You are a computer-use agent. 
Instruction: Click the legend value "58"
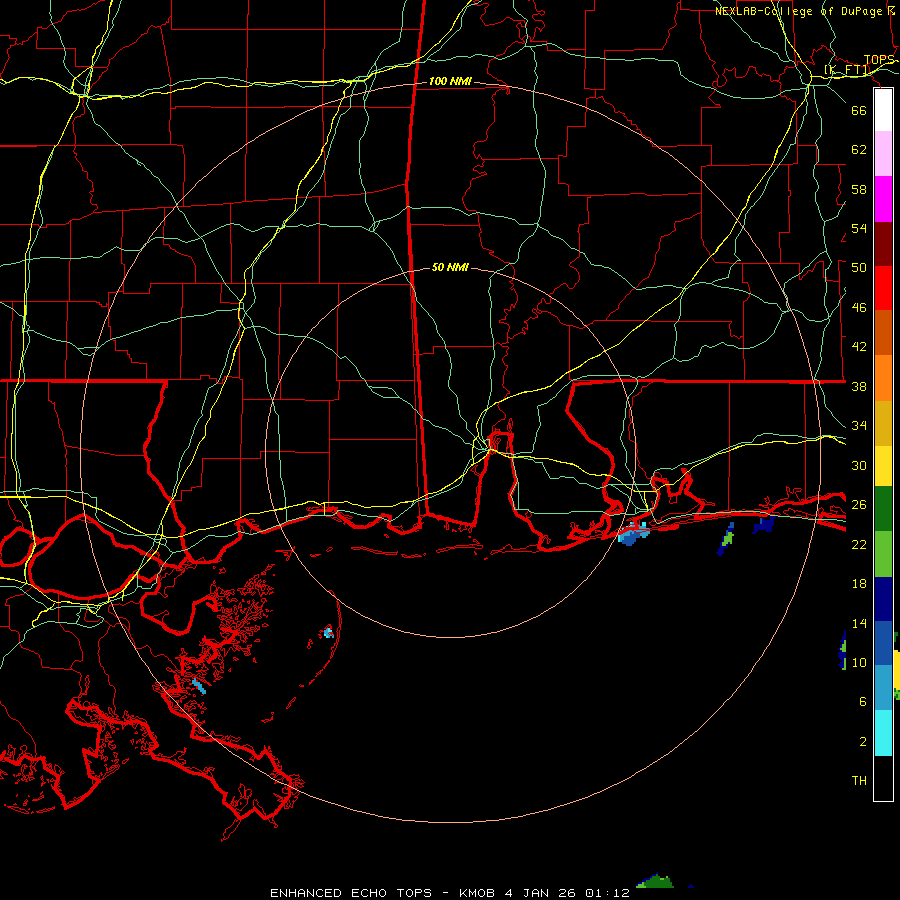pyautogui.click(x=859, y=189)
